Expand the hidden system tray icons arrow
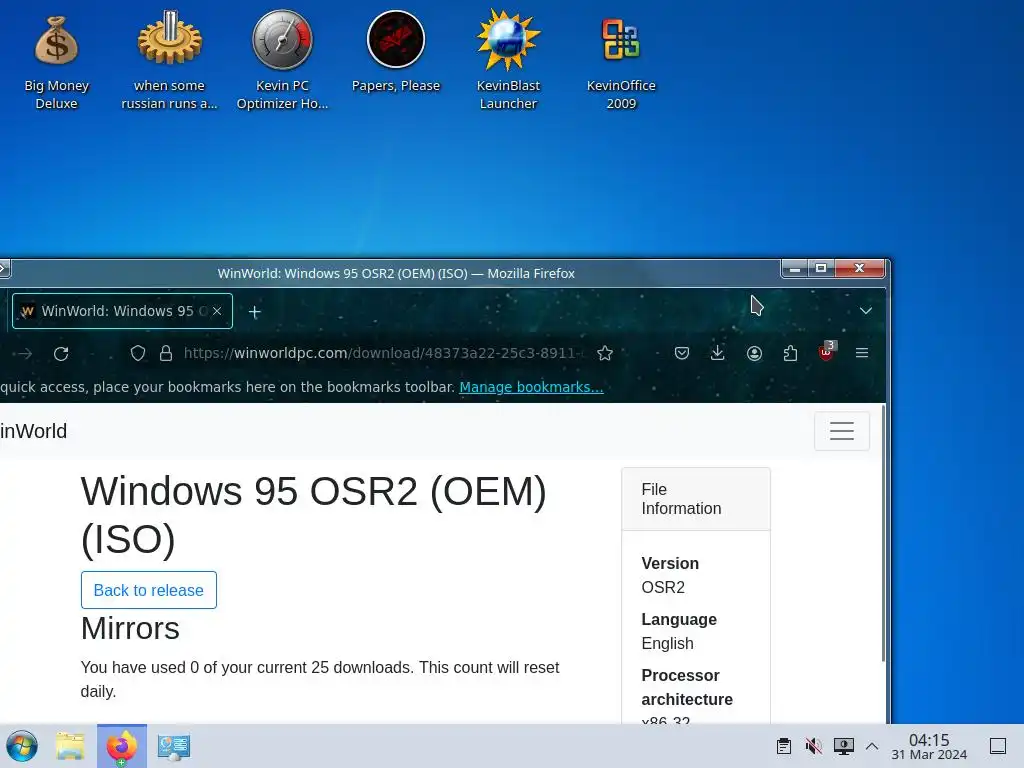The image size is (1024, 768). click(872, 746)
